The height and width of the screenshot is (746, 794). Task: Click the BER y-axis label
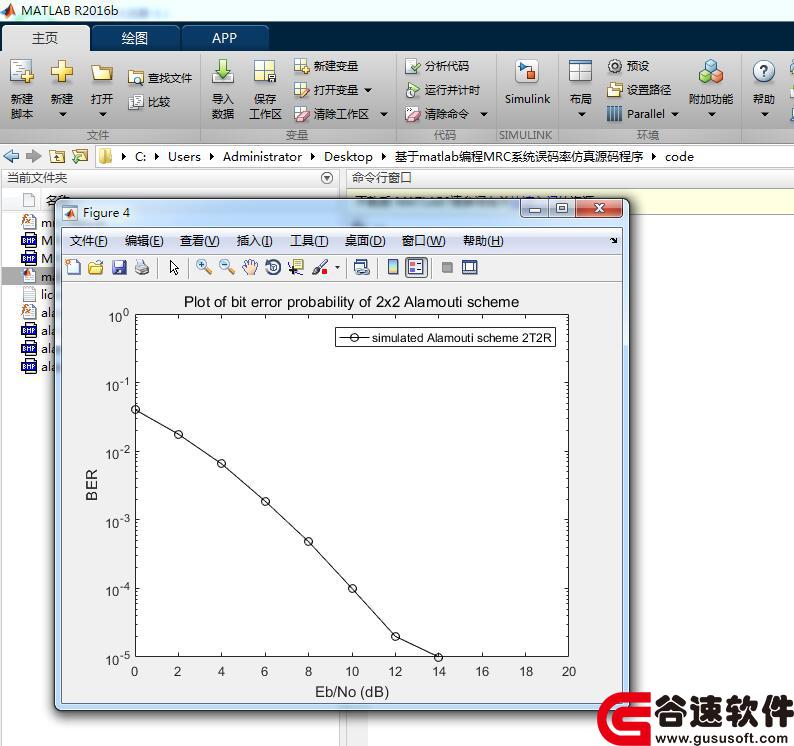pyautogui.click(x=92, y=485)
